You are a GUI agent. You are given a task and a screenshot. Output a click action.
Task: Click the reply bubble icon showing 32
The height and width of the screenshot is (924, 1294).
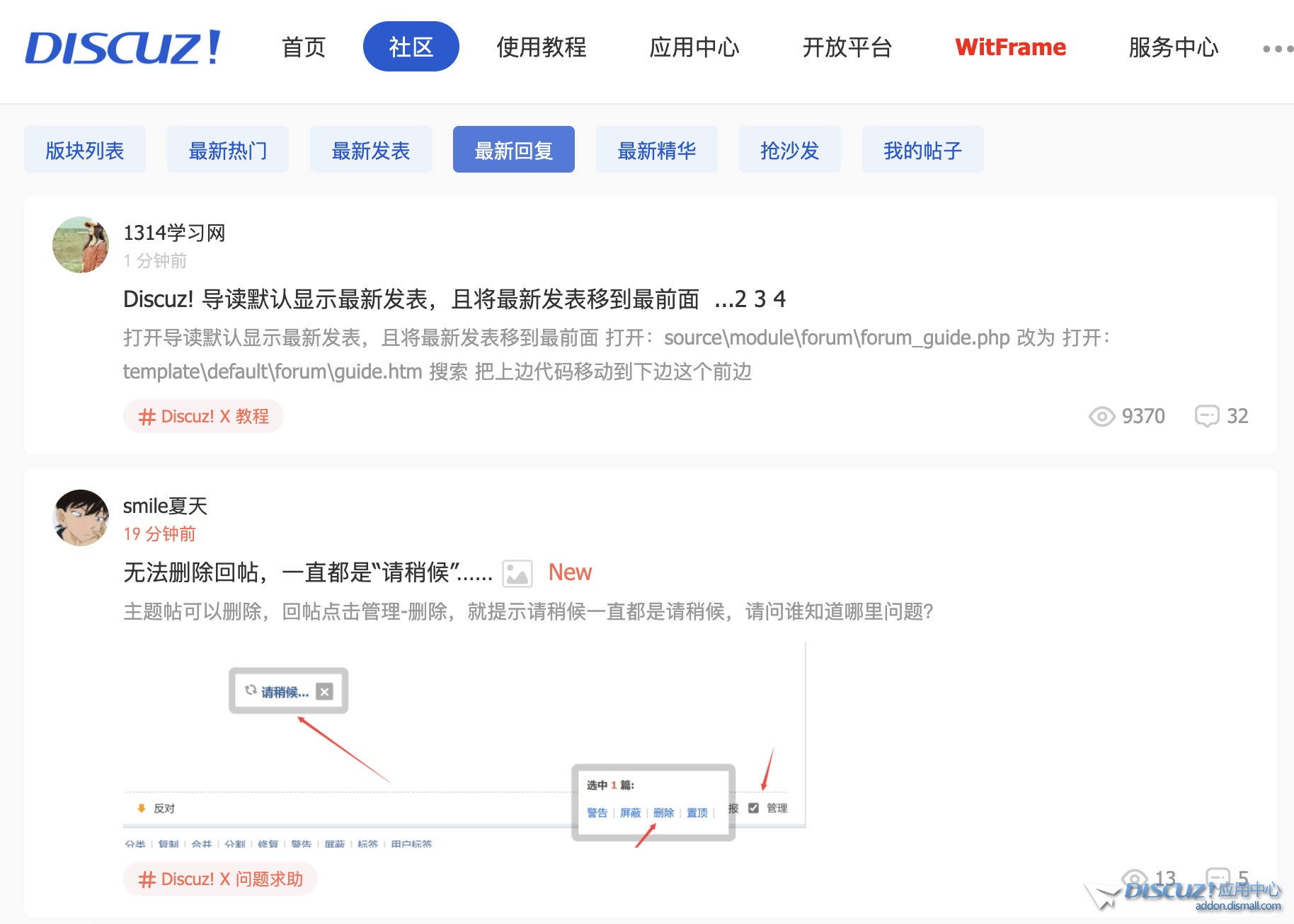1206,416
